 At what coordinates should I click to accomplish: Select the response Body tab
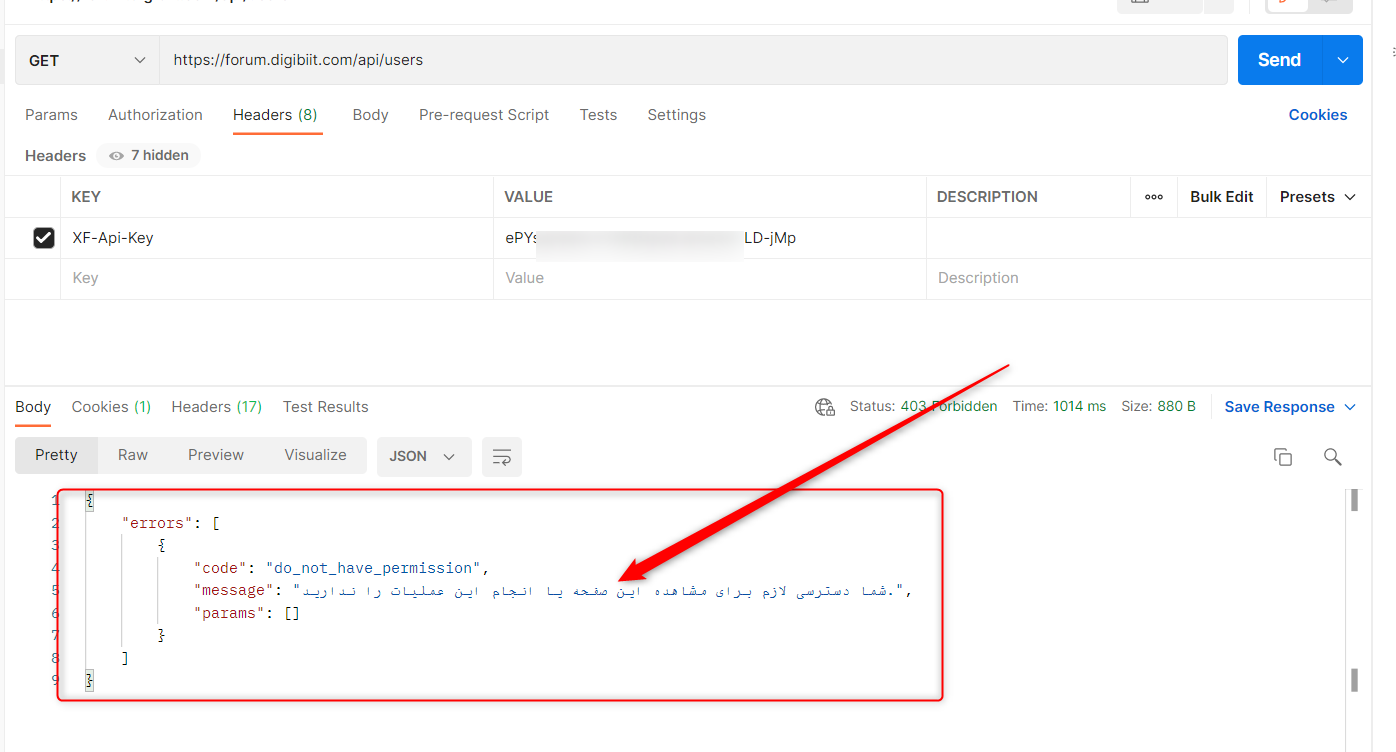point(33,407)
